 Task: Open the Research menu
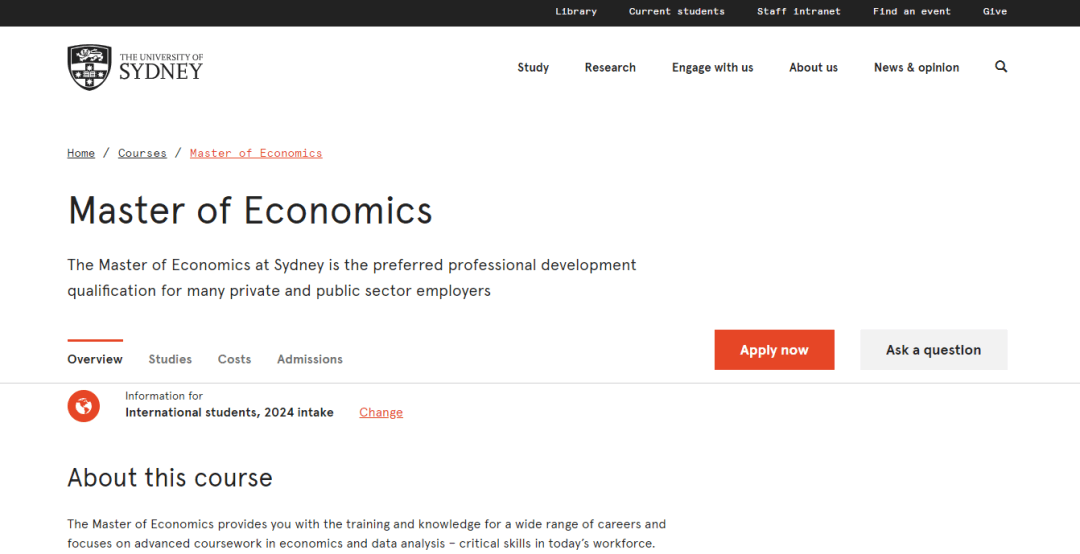[610, 68]
